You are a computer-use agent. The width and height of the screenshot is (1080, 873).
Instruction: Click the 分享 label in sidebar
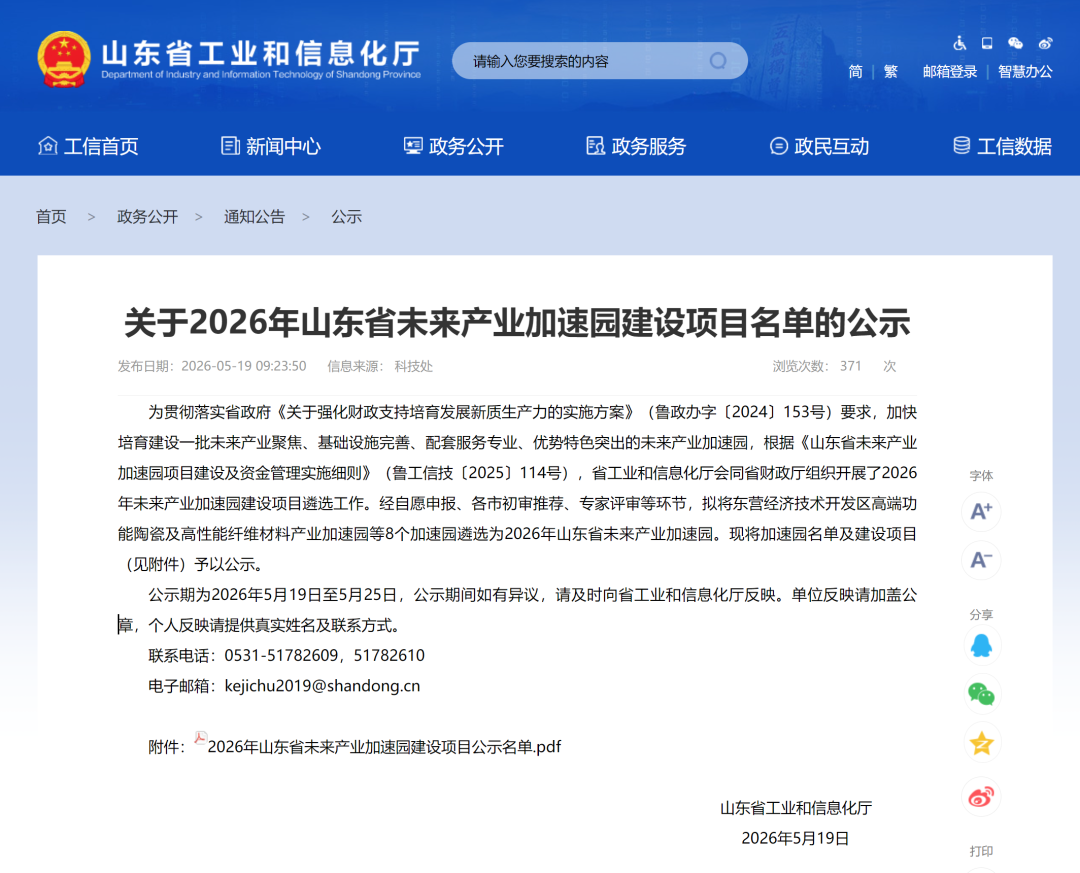[x=981, y=615]
